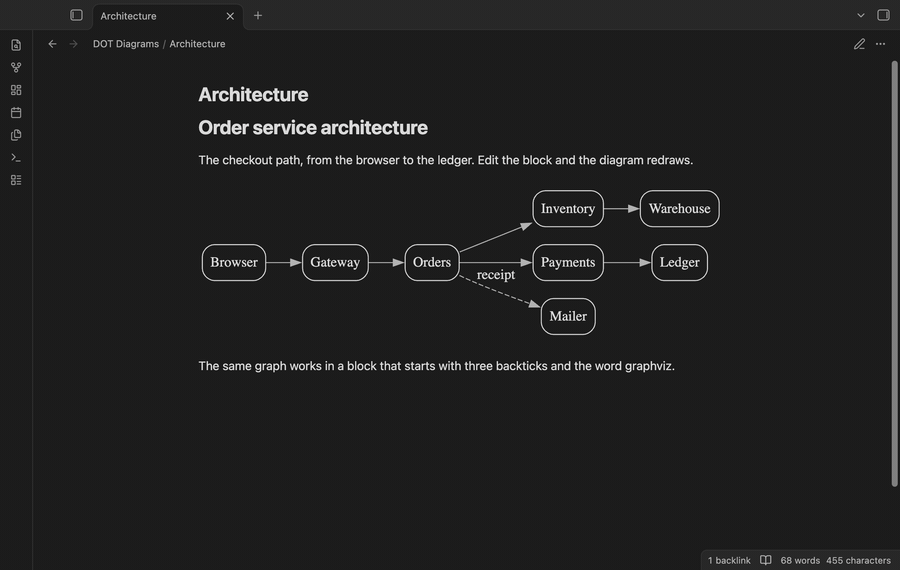Switch to editing mode pencil icon
This screenshot has height=570, width=900.
coord(859,44)
